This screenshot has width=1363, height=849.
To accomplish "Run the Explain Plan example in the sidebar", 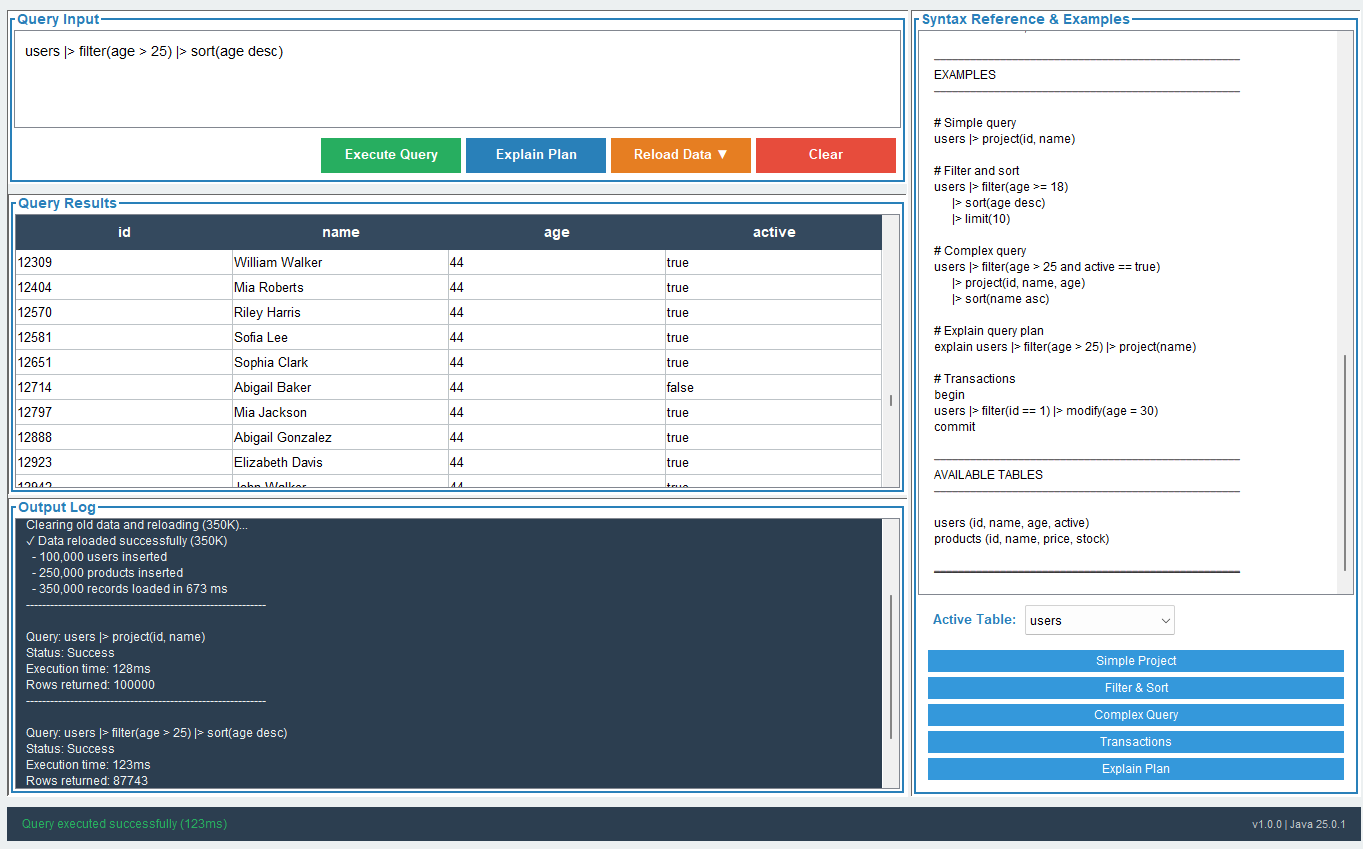I will pos(1135,768).
